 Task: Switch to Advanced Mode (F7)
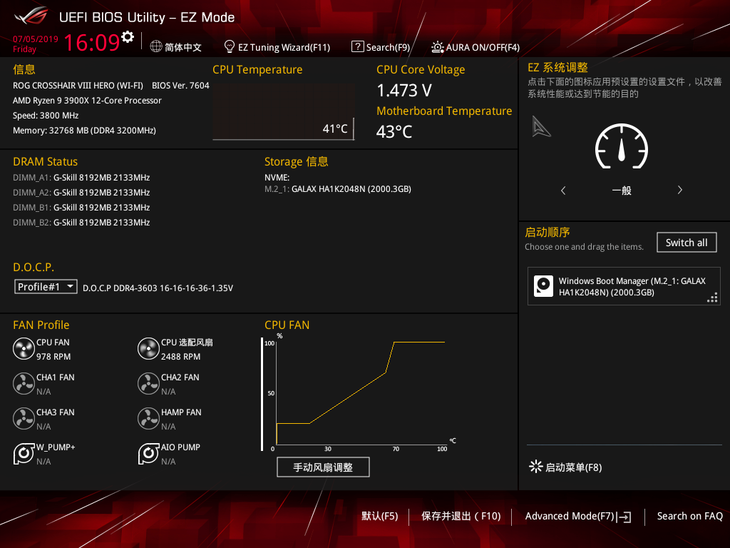[x=578, y=516]
